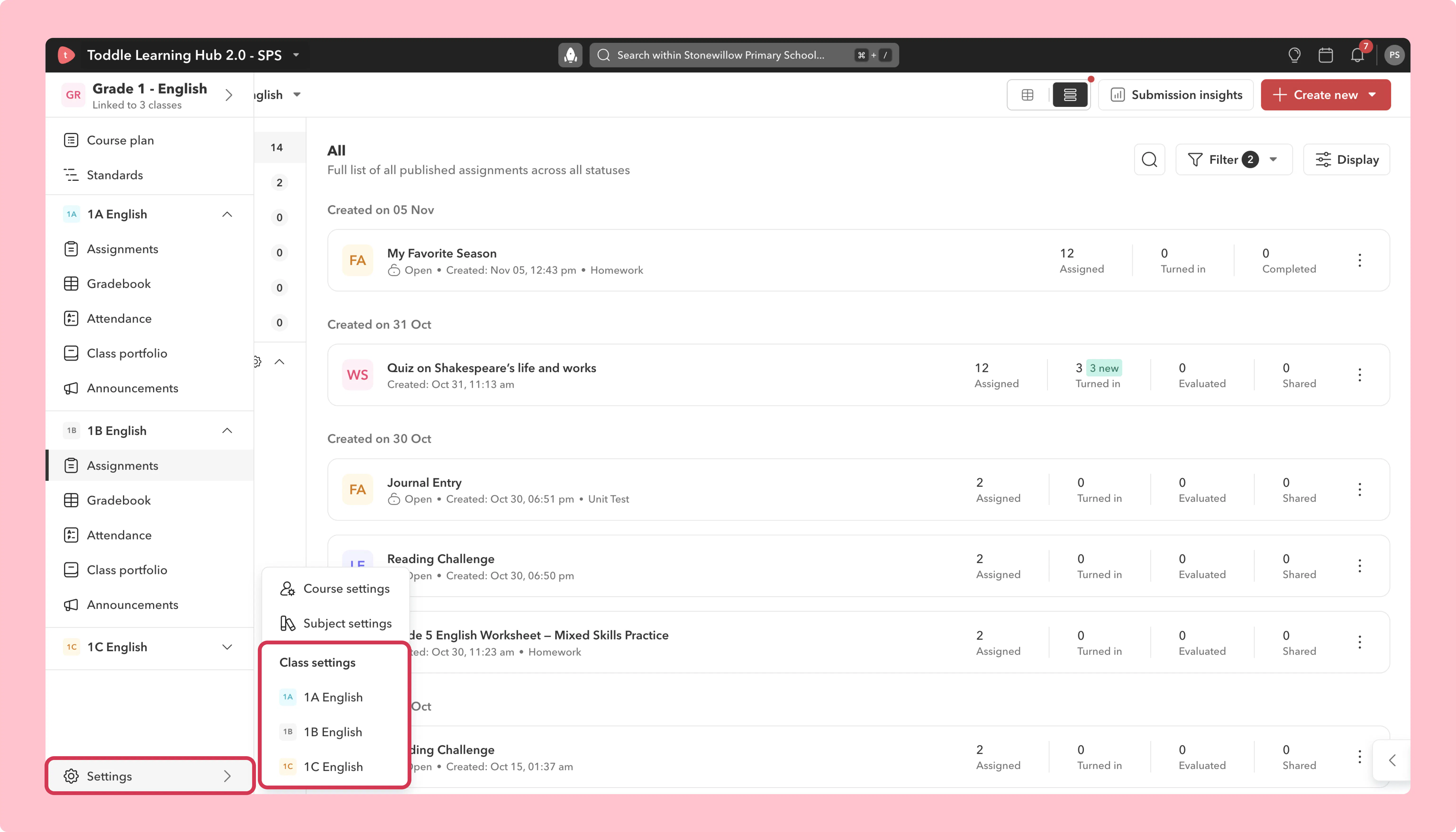Screen dimensions: 1456x832
Task: Open the calendar icon in top bar
Action: 1326,55
